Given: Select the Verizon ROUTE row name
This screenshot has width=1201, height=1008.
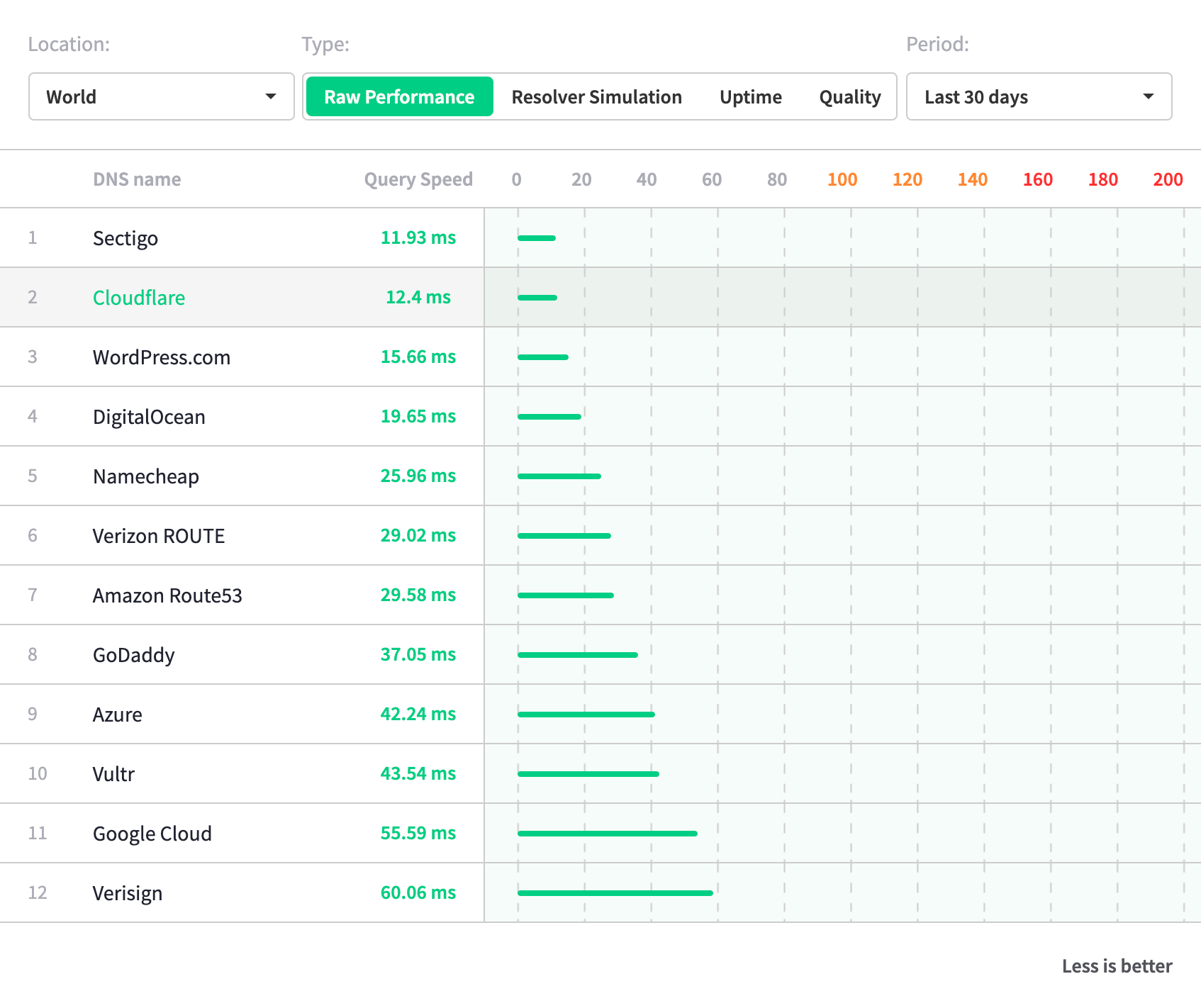Looking at the screenshot, I should pyautogui.click(x=159, y=536).
